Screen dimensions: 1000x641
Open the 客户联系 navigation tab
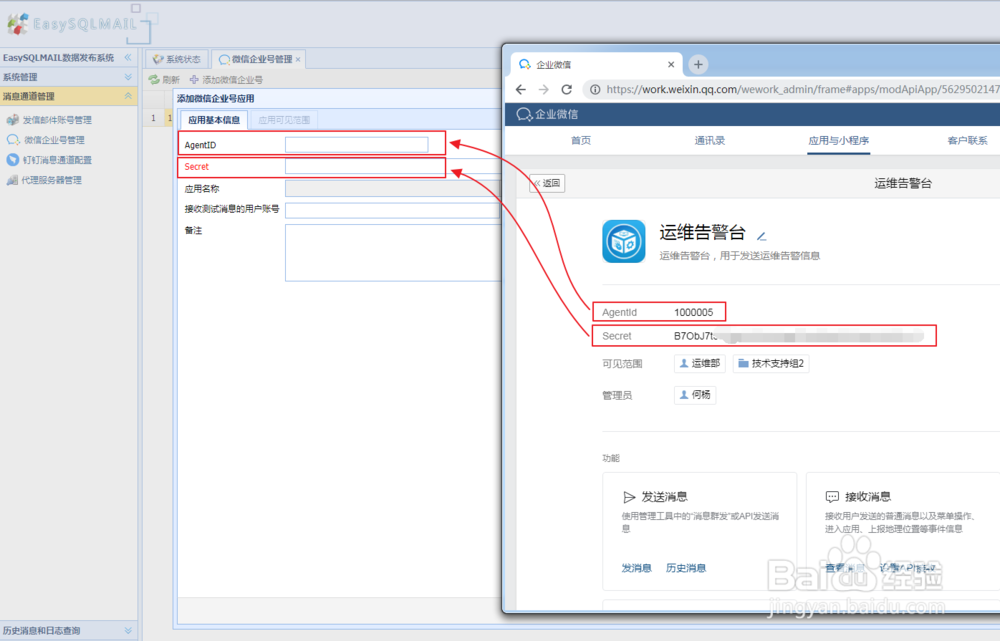coord(967,140)
